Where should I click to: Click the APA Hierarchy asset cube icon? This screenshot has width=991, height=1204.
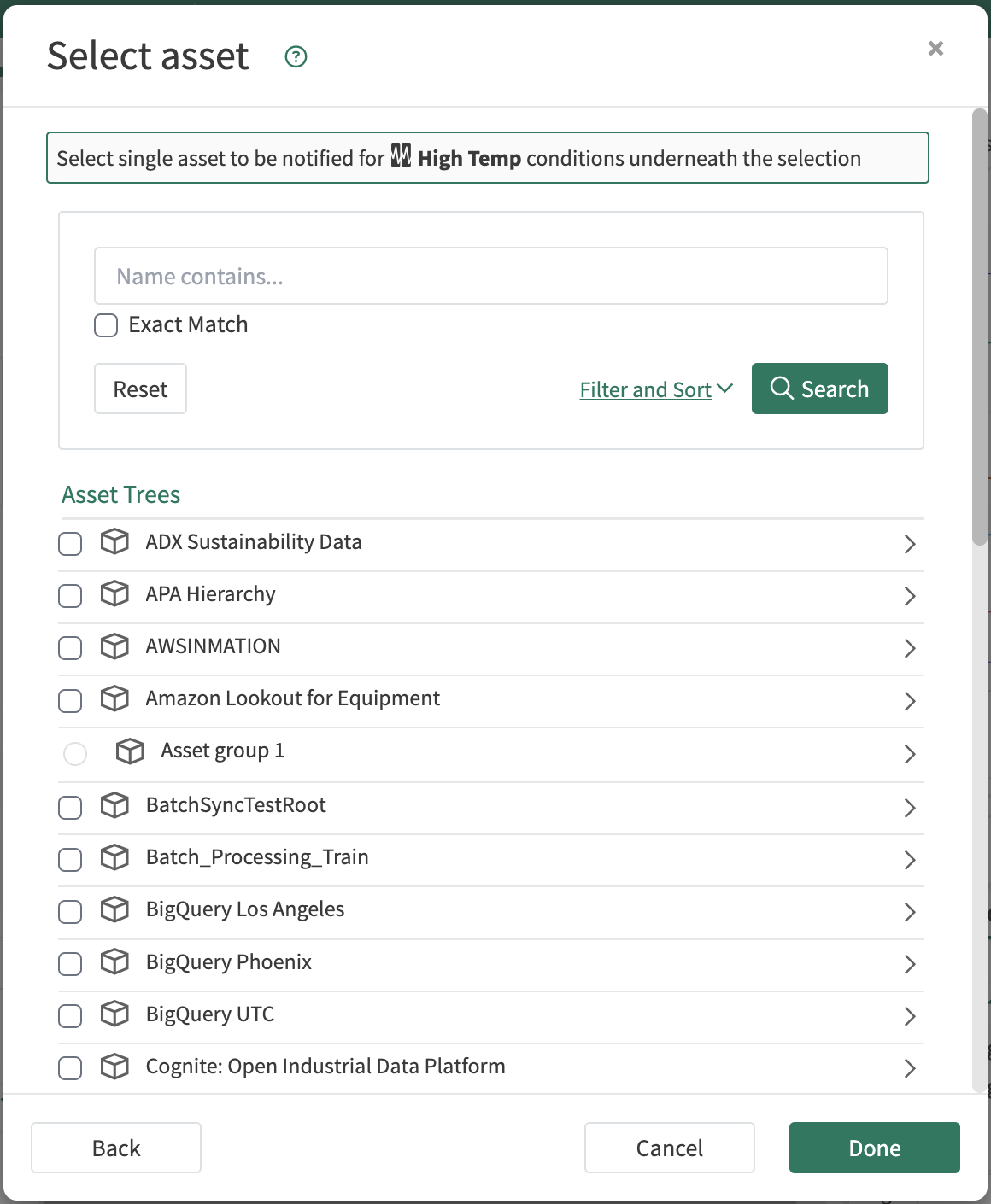click(114, 594)
